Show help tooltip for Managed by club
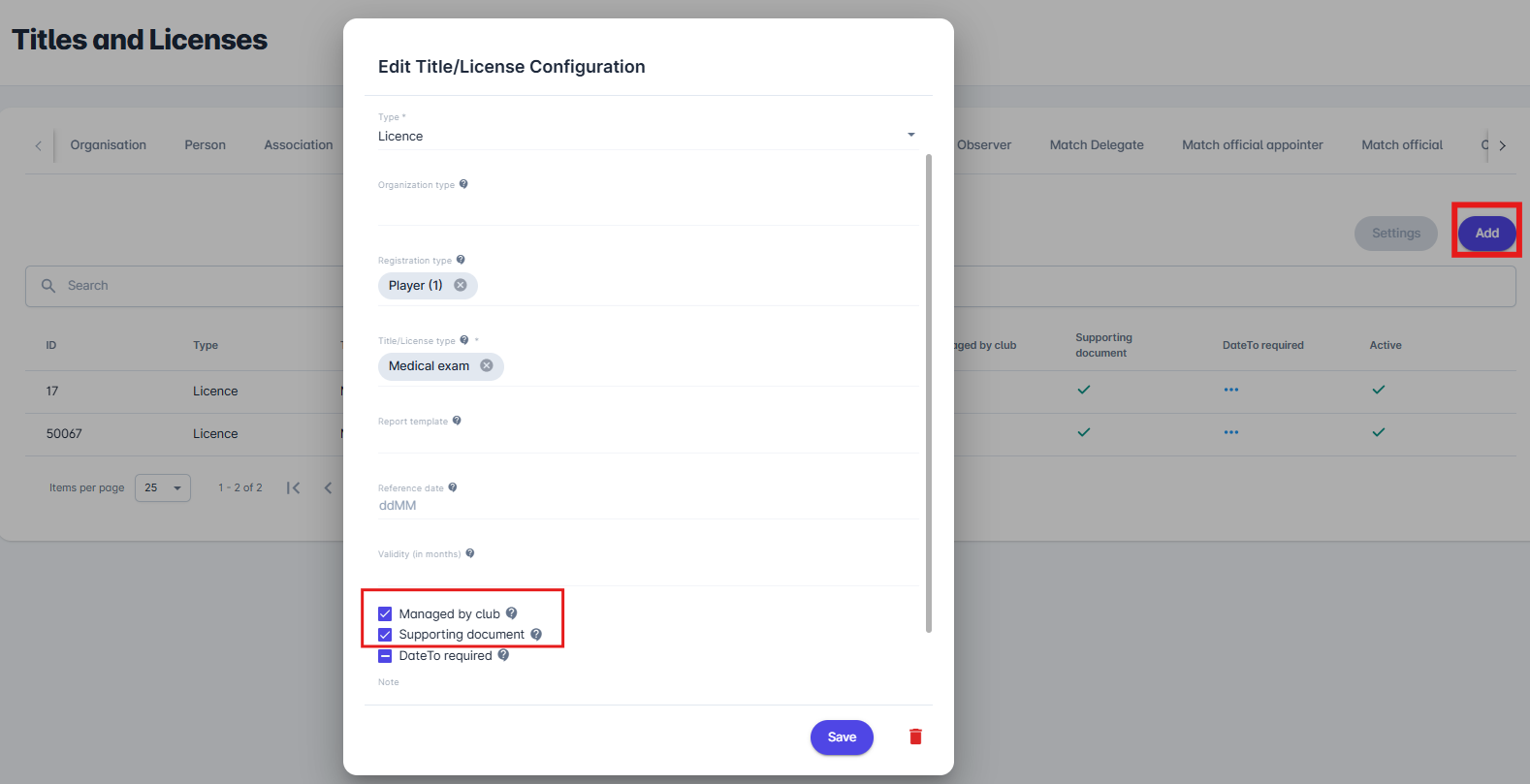 tap(511, 613)
